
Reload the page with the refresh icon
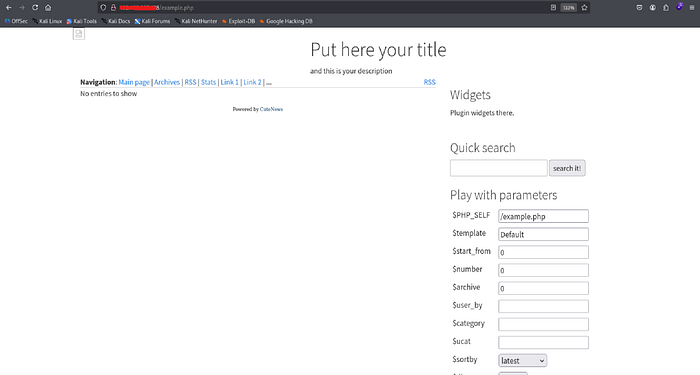[35, 8]
